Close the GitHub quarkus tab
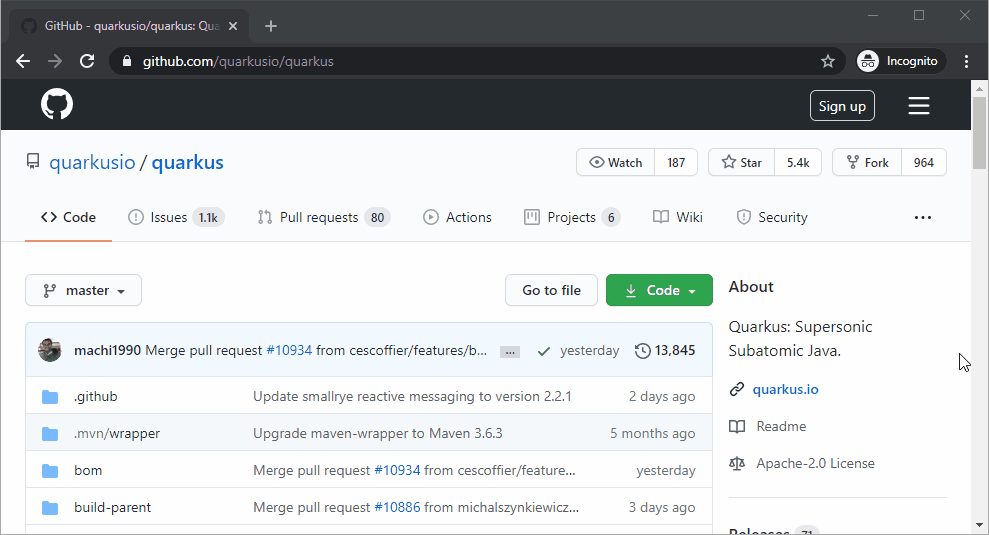Image resolution: width=989 pixels, height=535 pixels. coord(233,26)
